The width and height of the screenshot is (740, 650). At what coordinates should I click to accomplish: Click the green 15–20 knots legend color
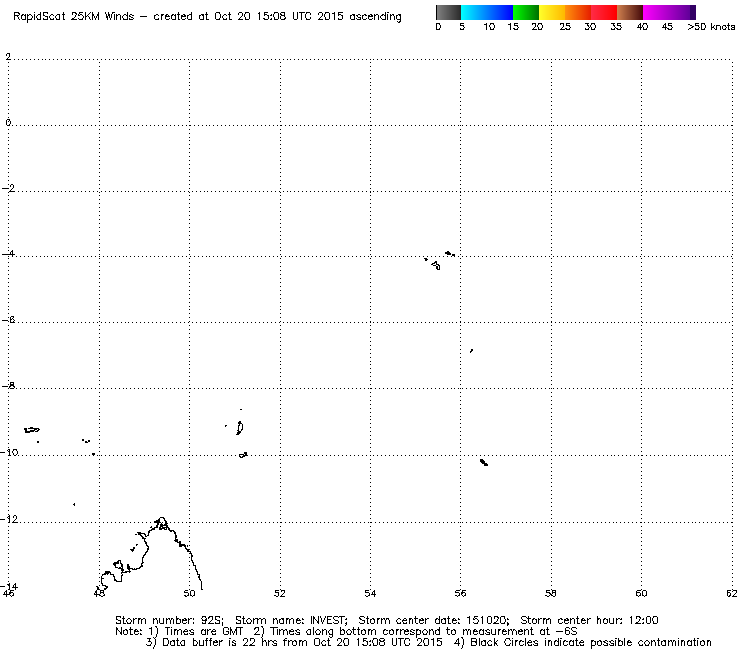tap(526, 12)
